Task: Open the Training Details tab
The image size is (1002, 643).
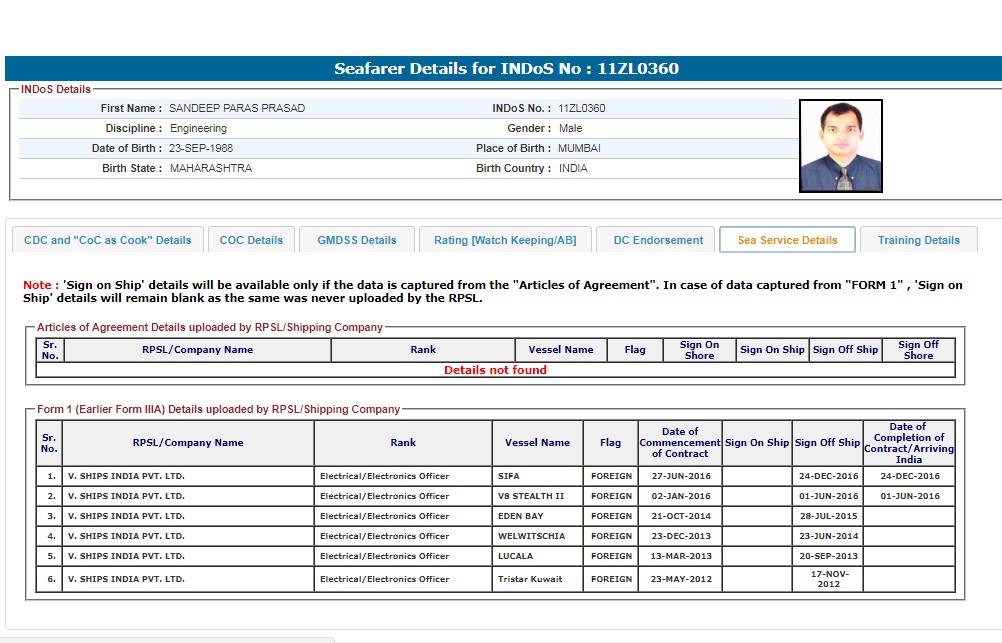Action: tap(918, 240)
